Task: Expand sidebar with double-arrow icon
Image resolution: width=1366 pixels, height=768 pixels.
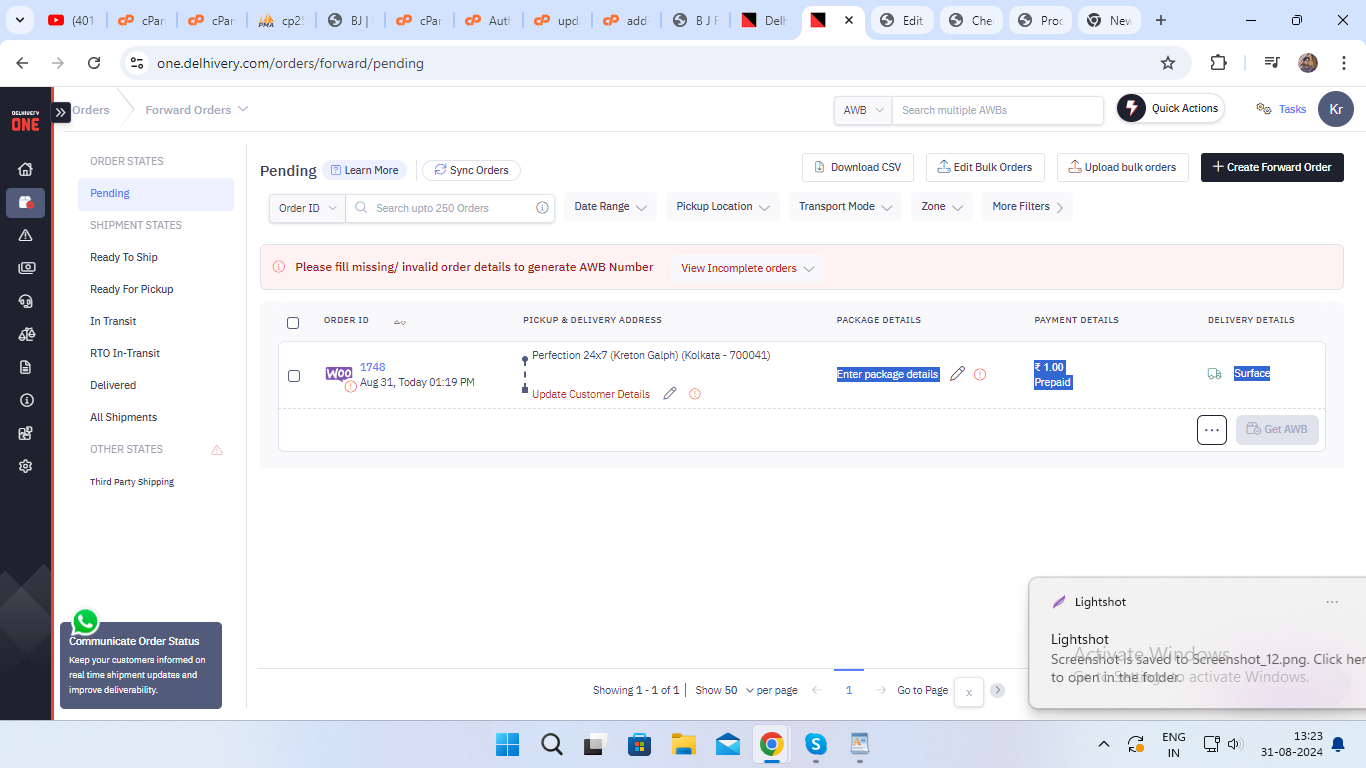Action: click(x=61, y=112)
